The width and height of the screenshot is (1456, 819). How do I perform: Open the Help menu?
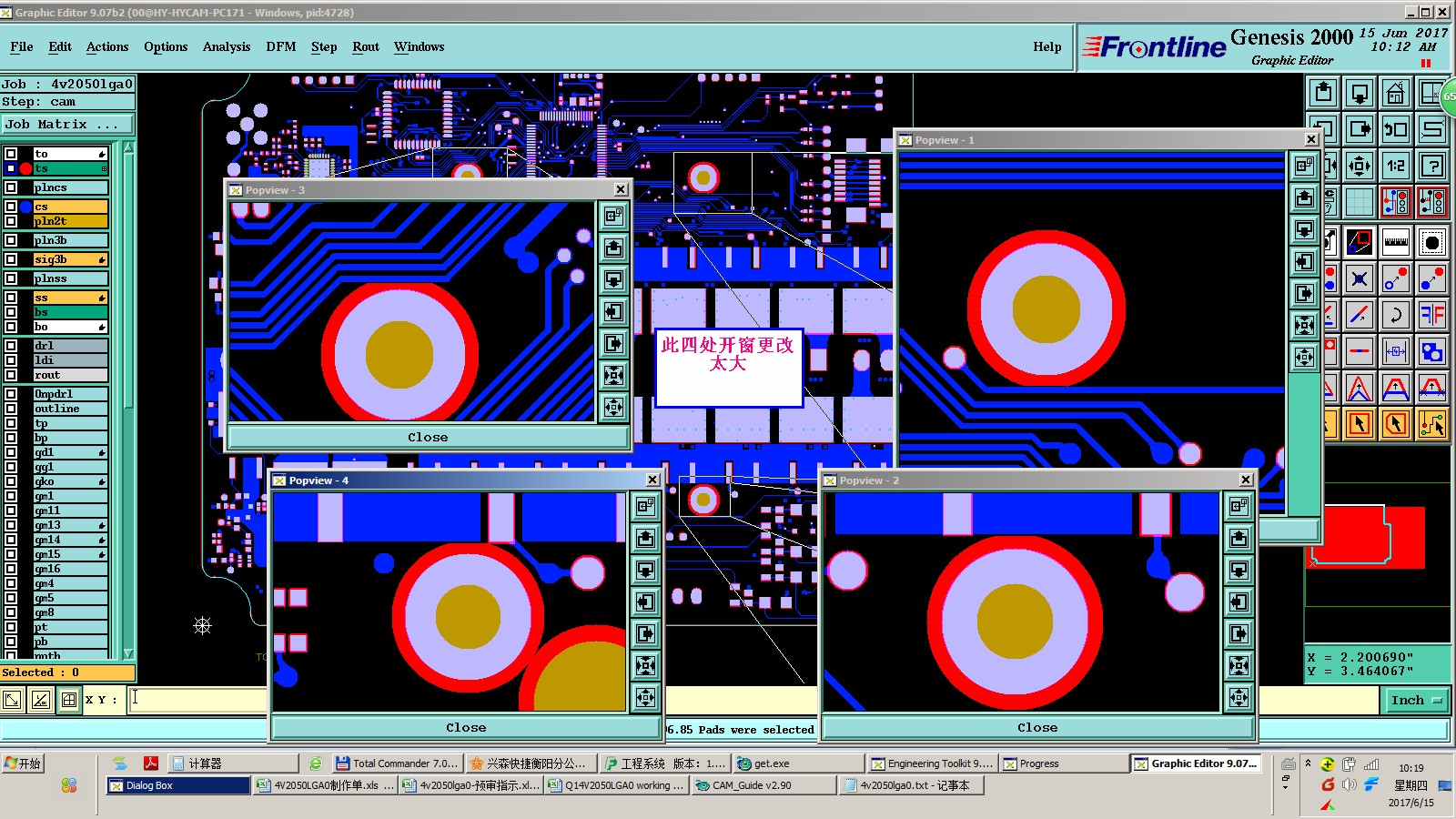point(1047,47)
